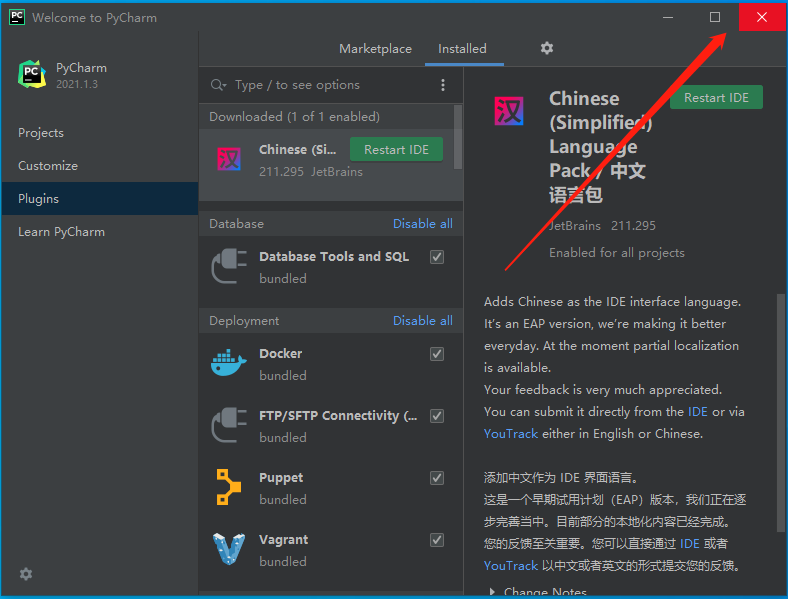Open the settings gear at sidebar bottom
This screenshot has height=599, width=788.
click(26, 574)
